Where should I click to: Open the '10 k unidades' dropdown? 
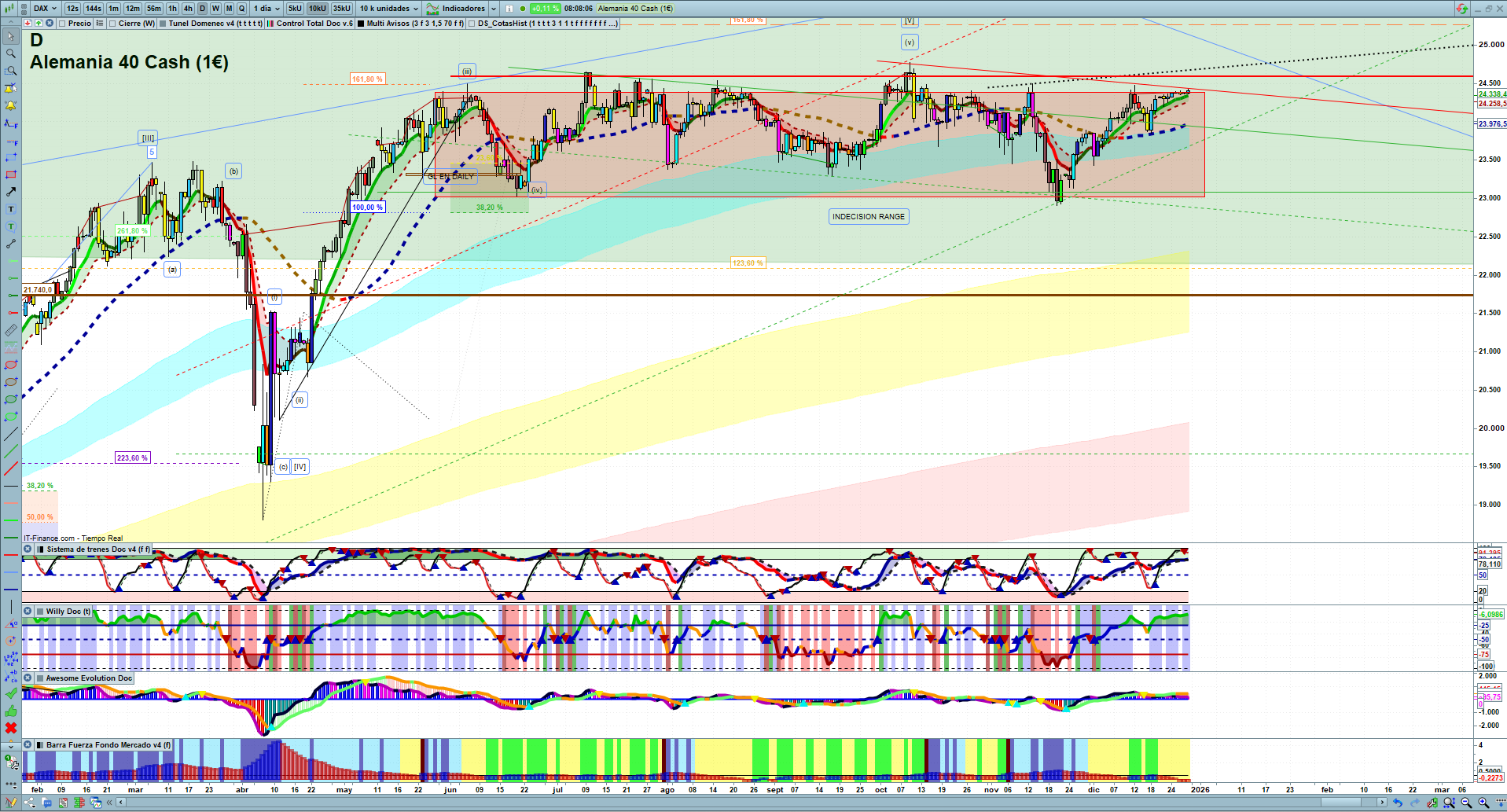(389, 9)
